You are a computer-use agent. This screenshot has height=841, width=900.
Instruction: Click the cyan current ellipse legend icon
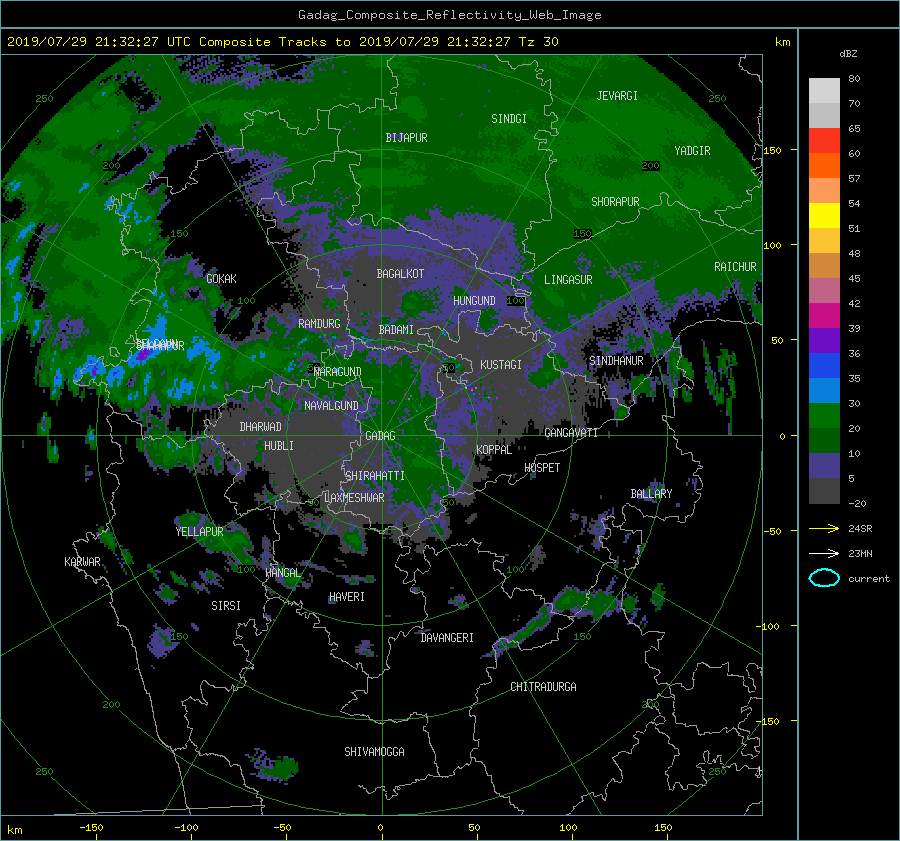(824, 578)
